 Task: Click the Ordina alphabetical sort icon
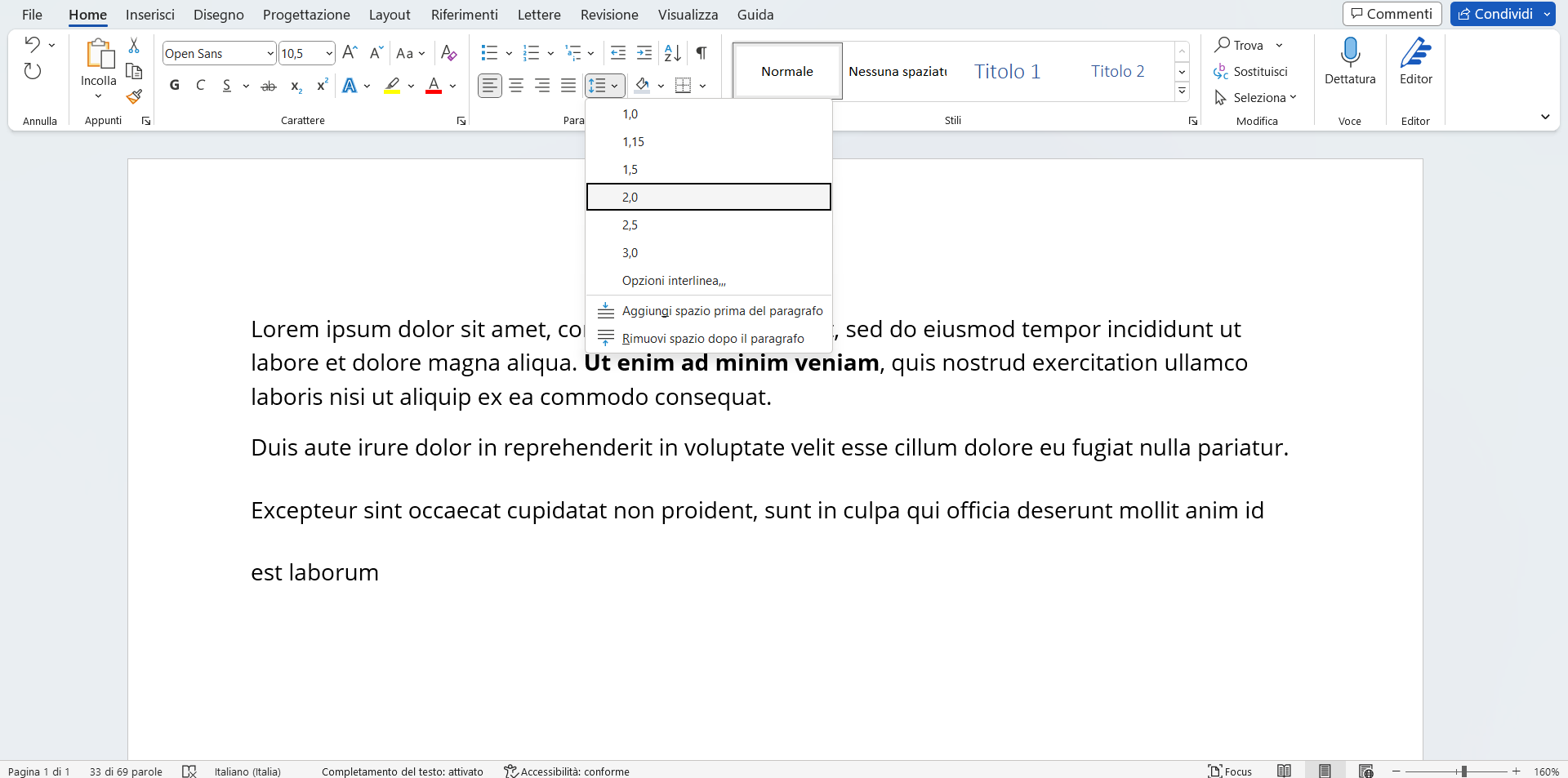tap(672, 52)
